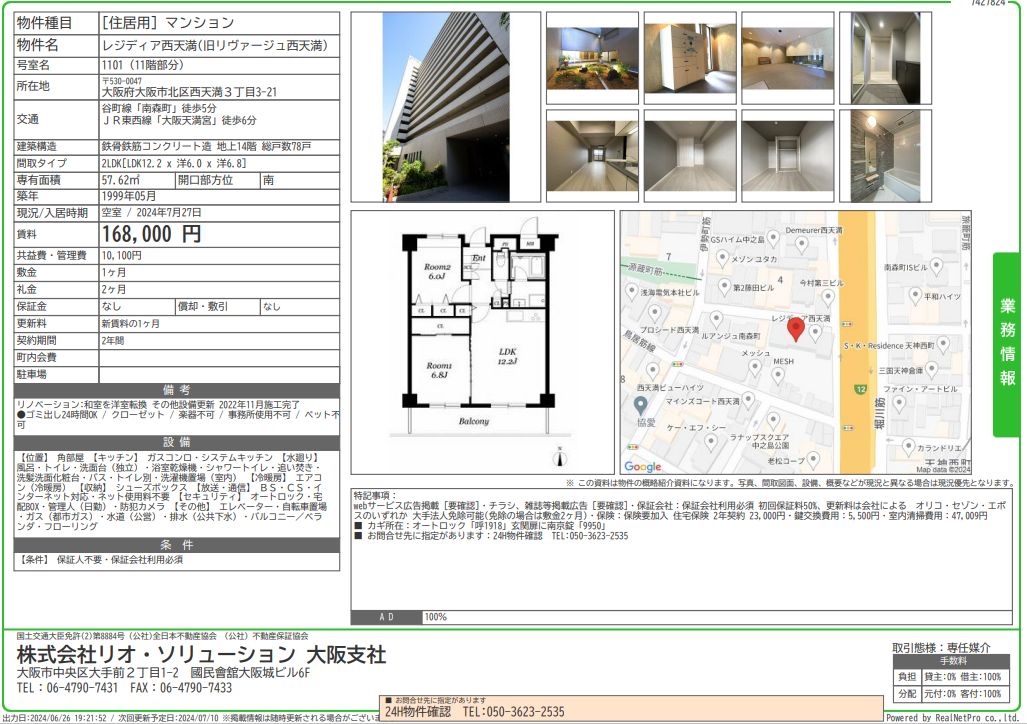Open the green 業務情報 side tab
The height and width of the screenshot is (724, 1027).
pos(1007,344)
